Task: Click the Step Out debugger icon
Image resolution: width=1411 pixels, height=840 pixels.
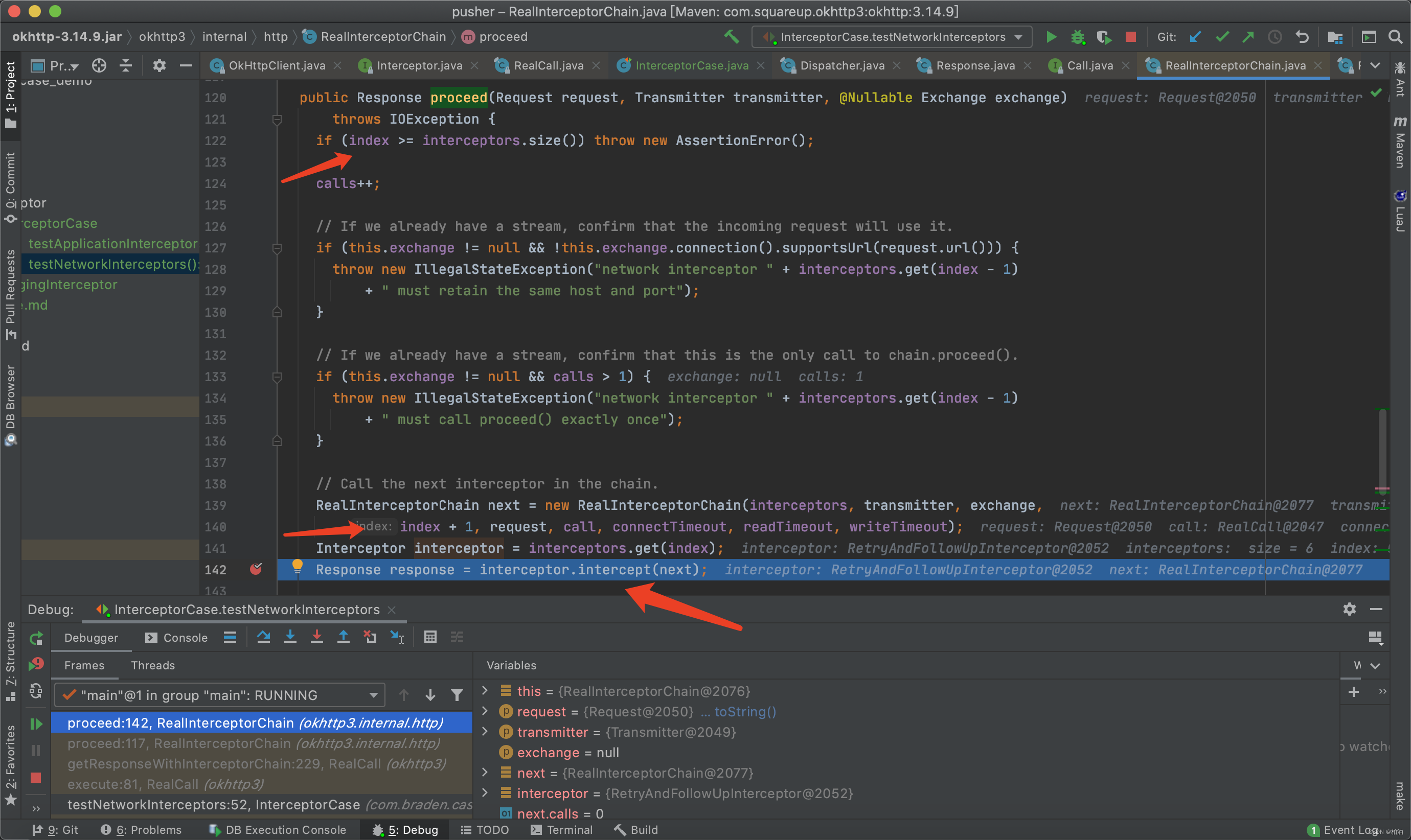Action: tap(343, 637)
